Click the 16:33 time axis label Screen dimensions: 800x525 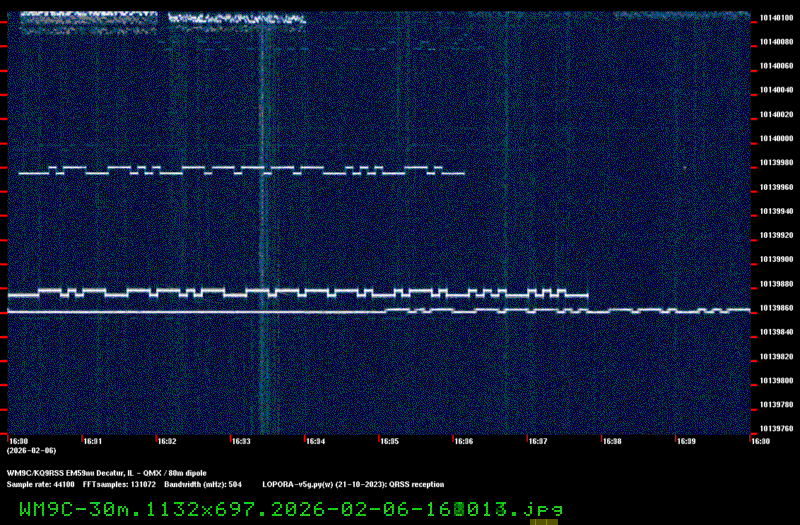pos(241,441)
